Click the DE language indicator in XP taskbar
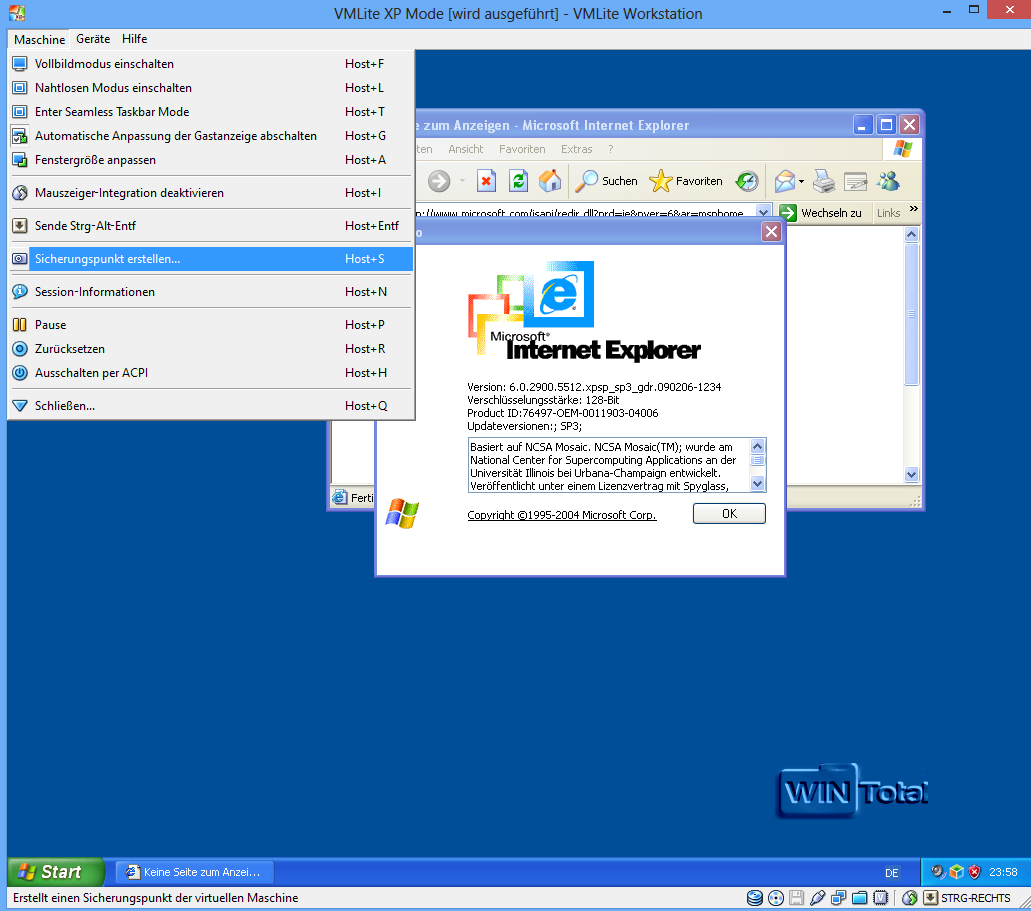 tap(892, 873)
